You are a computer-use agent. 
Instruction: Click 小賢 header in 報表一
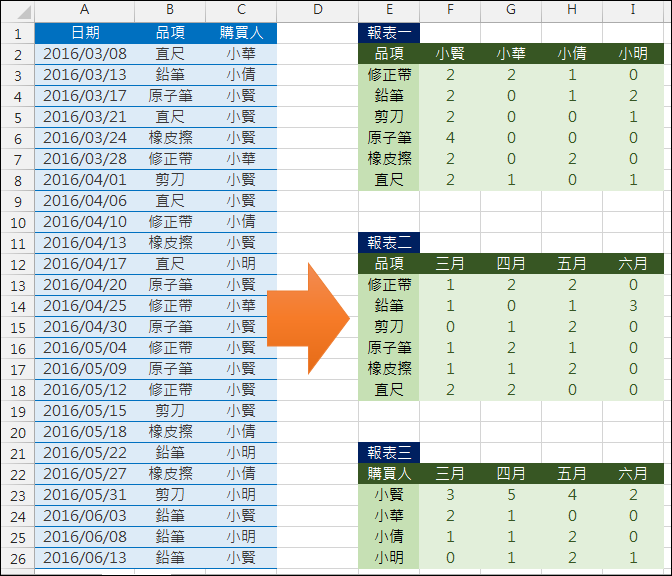coord(450,54)
